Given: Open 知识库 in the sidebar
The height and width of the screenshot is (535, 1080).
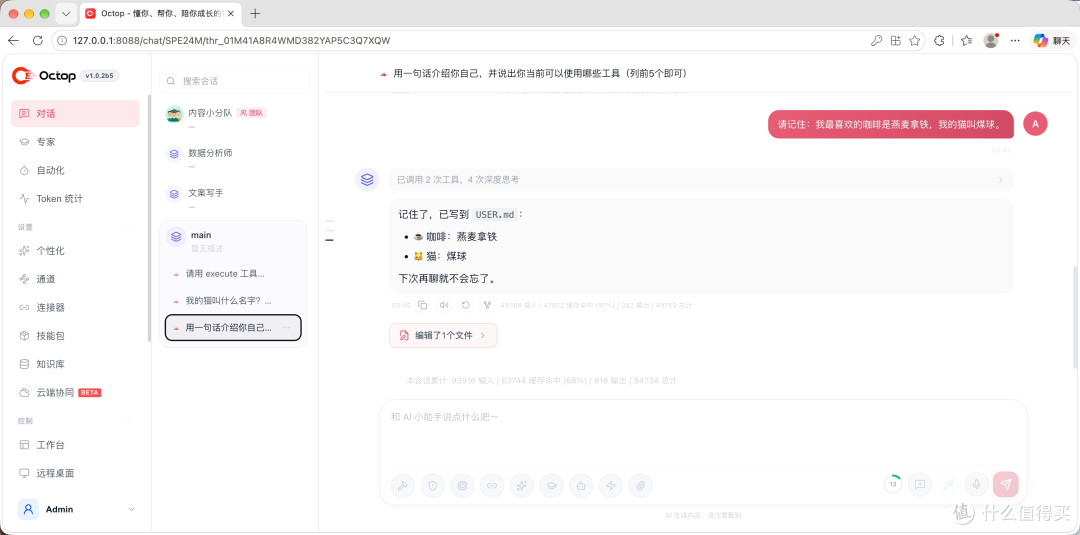Looking at the screenshot, I should (75, 364).
